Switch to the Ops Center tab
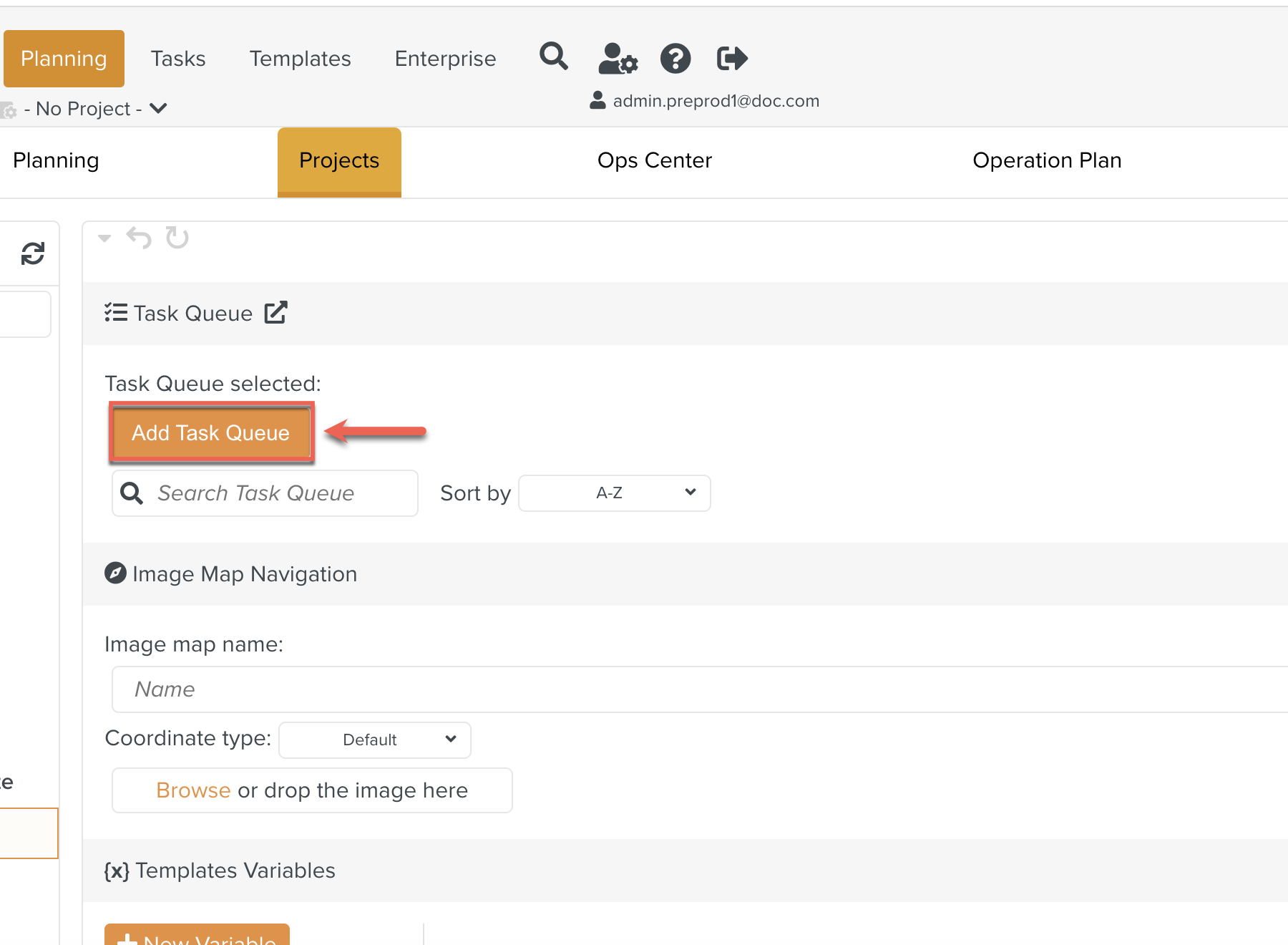This screenshot has height=945, width=1288. coord(654,161)
